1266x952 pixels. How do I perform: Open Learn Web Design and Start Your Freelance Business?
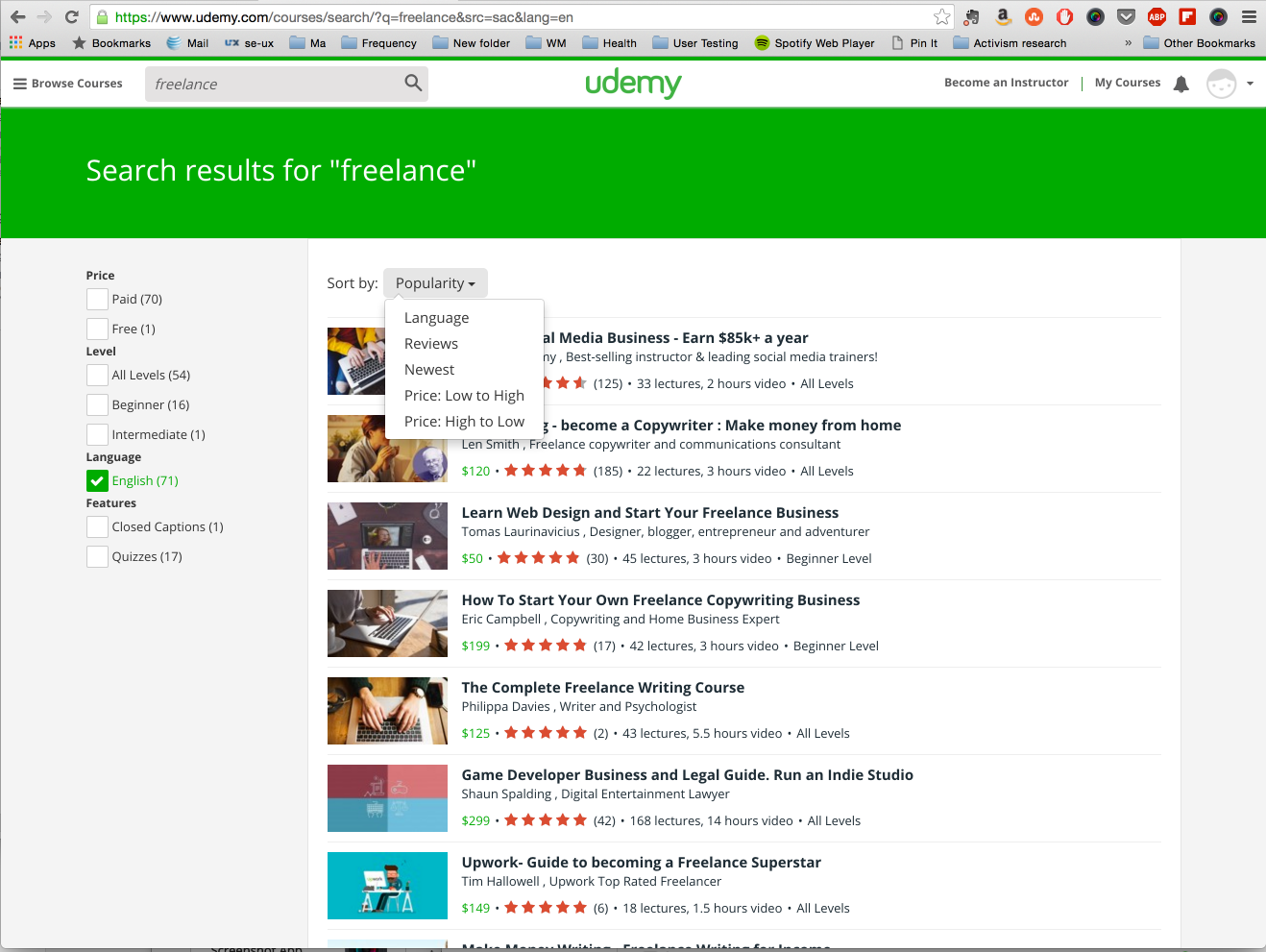point(650,513)
